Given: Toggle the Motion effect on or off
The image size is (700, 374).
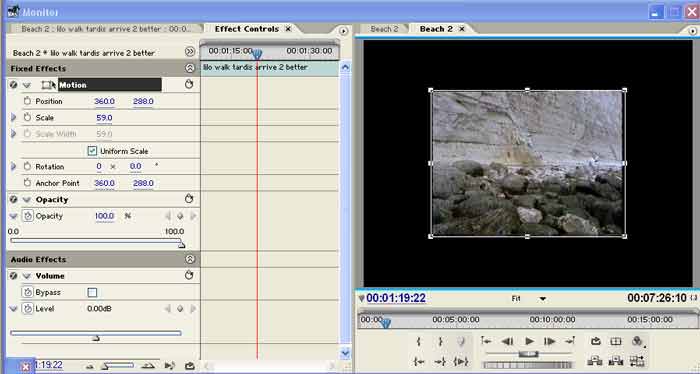Looking at the screenshot, I should (13, 85).
